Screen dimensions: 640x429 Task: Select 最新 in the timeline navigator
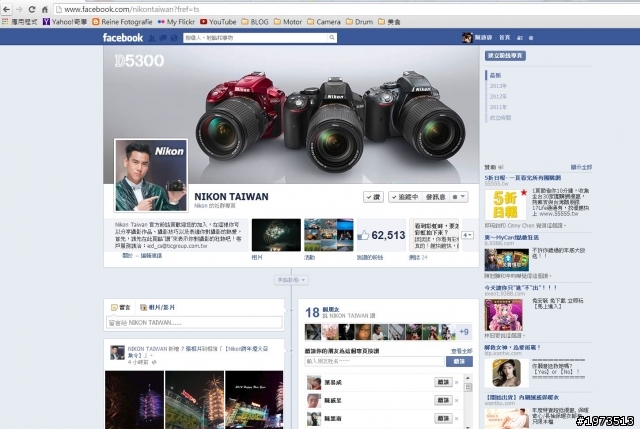495,76
